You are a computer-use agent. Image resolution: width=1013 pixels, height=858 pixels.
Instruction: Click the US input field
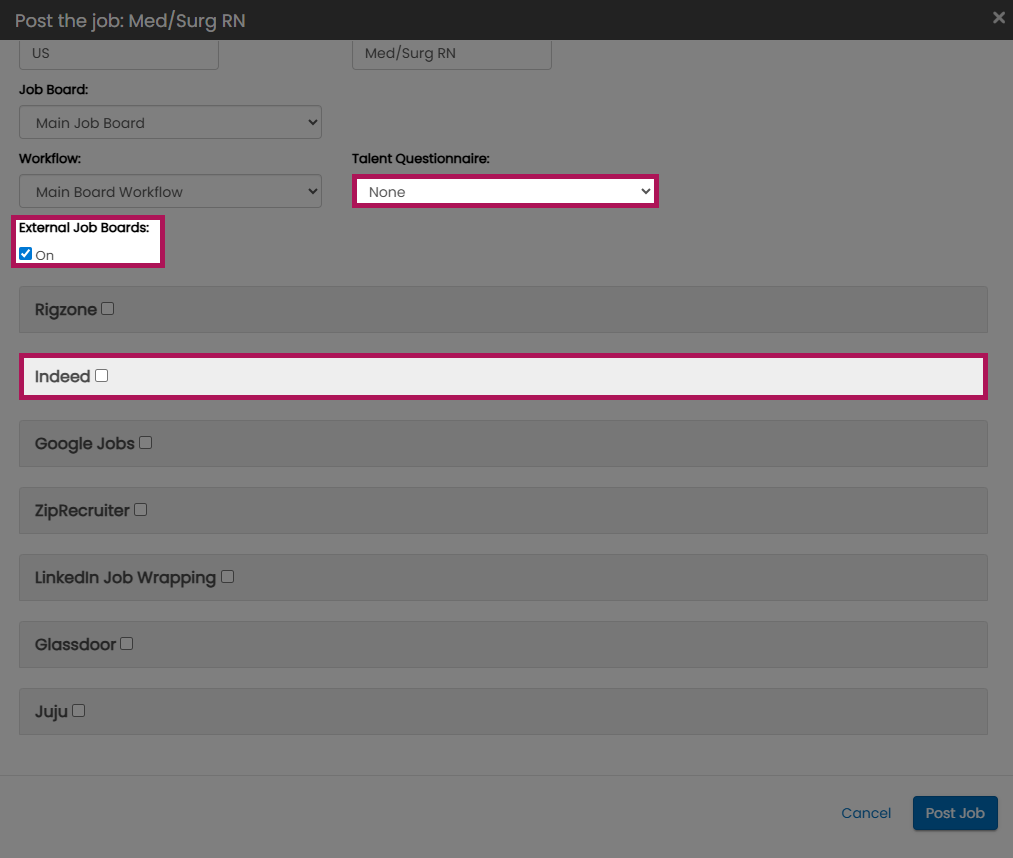click(x=119, y=54)
